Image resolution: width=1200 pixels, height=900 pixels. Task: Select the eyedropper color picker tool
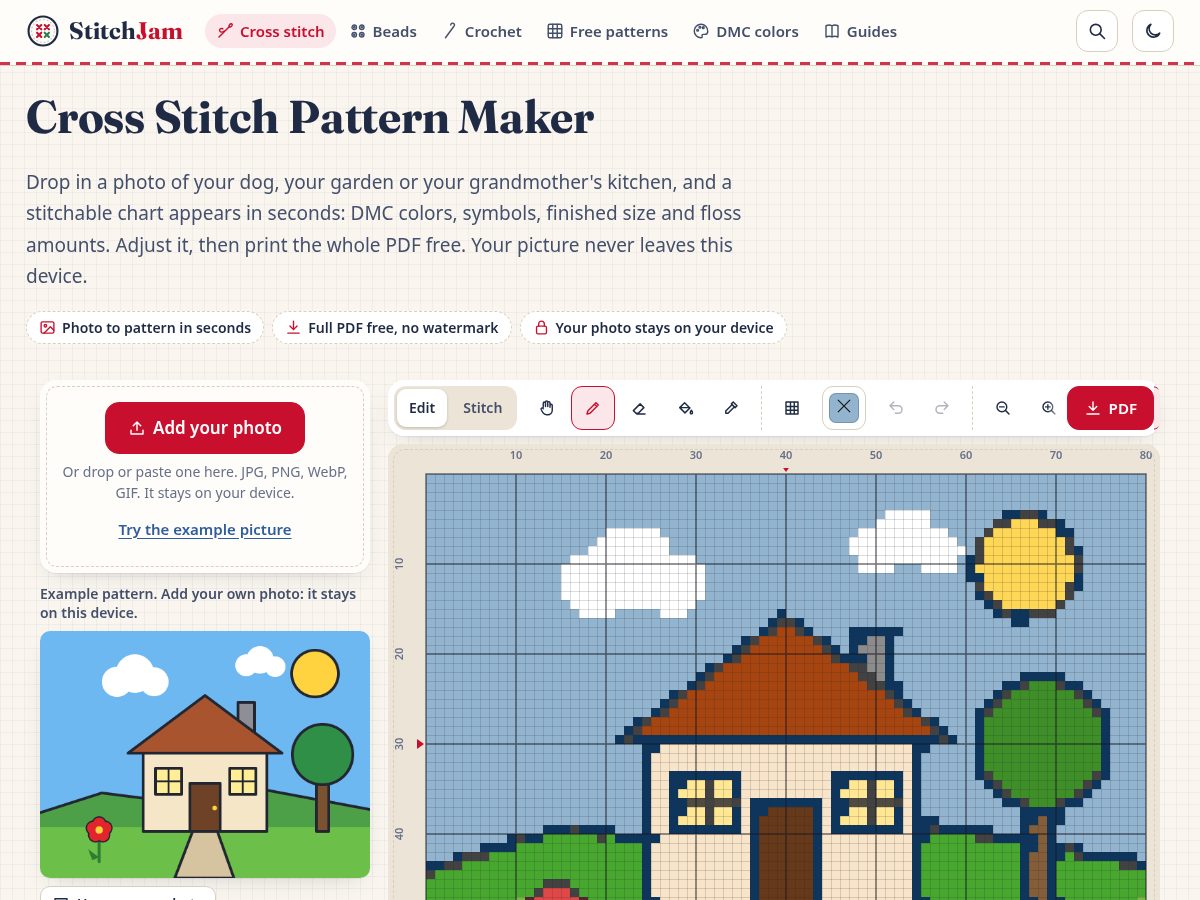pos(731,408)
